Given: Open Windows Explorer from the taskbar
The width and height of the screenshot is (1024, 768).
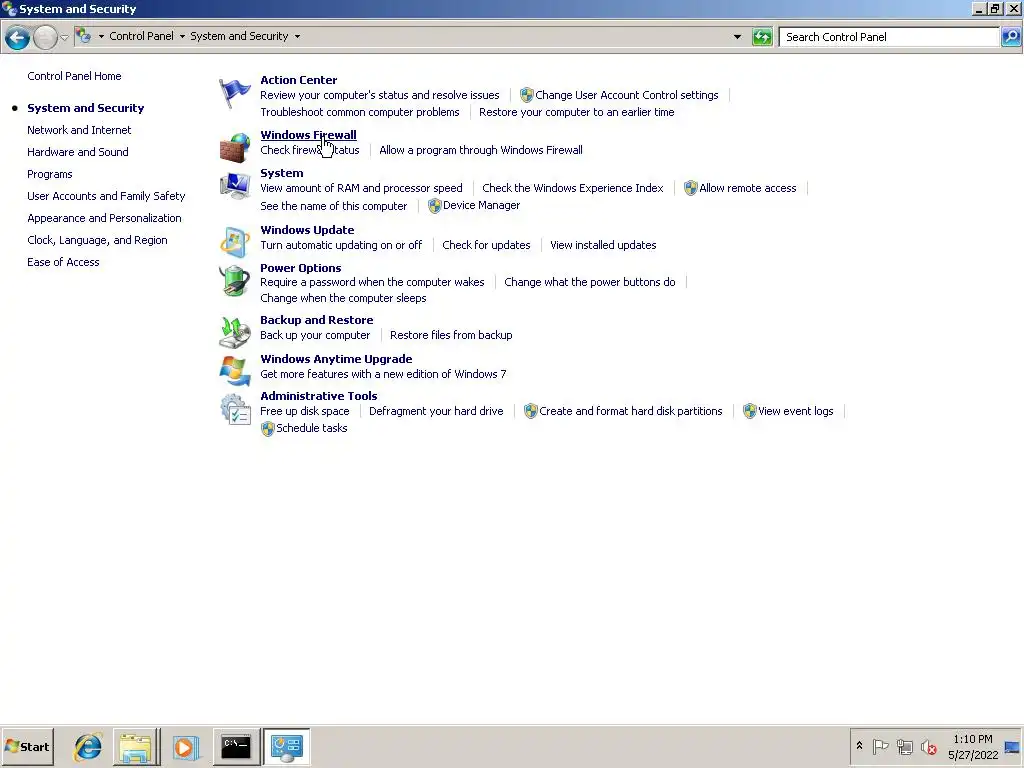Looking at the screenshot, I should (136, 746).
